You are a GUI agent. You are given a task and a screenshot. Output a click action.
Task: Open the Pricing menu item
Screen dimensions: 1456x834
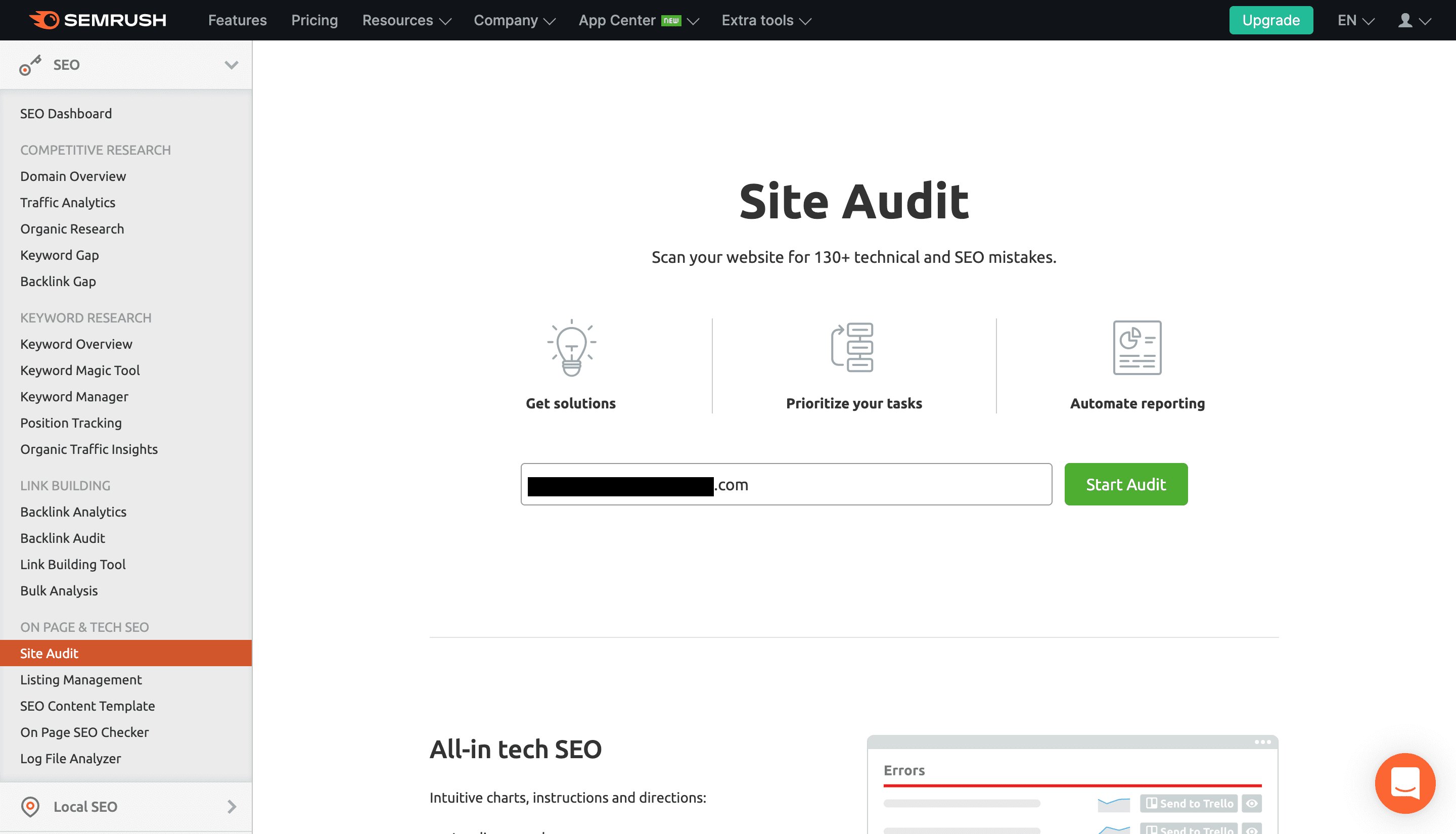[x=314, y=21]
